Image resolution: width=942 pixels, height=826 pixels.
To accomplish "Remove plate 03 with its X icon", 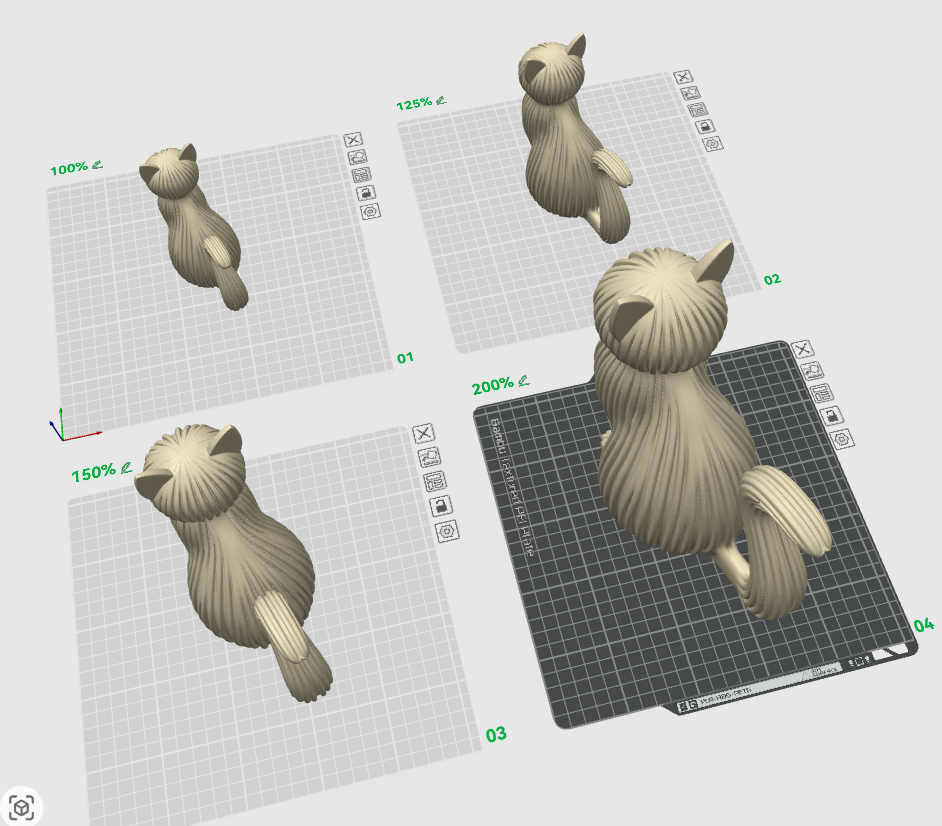I will point(424,433).
